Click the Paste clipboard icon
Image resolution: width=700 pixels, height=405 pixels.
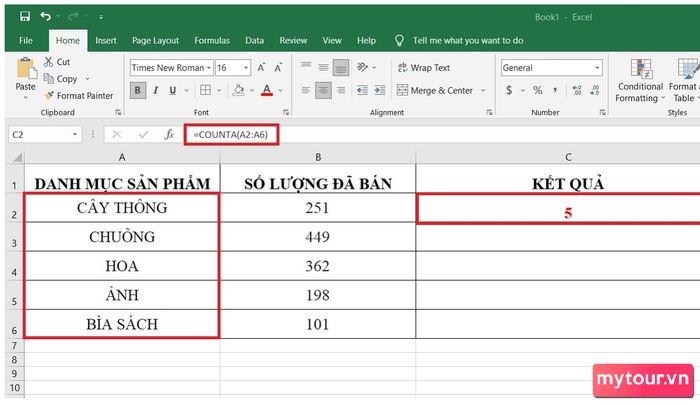26,69
